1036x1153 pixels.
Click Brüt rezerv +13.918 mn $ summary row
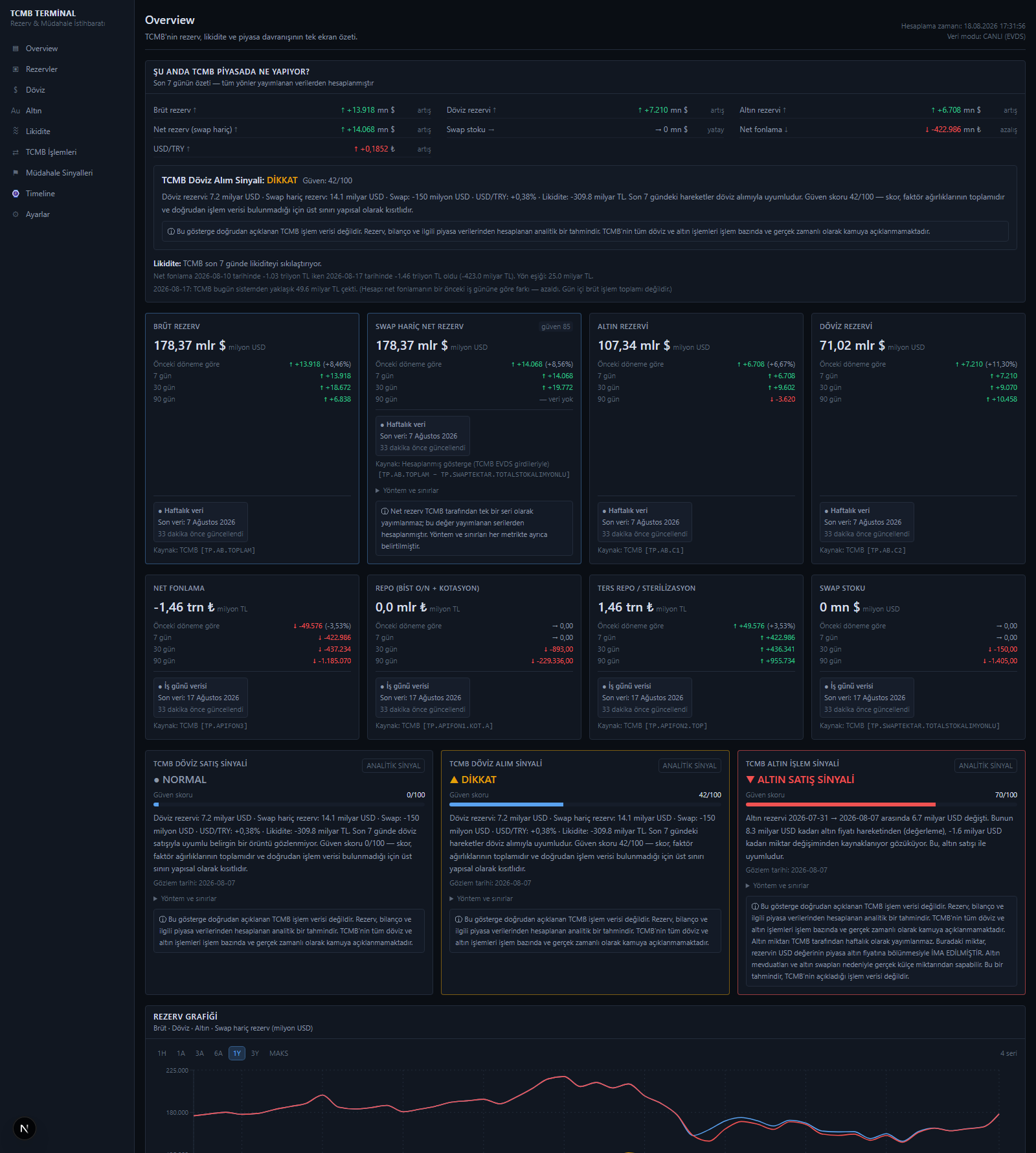tap(292, 110)
